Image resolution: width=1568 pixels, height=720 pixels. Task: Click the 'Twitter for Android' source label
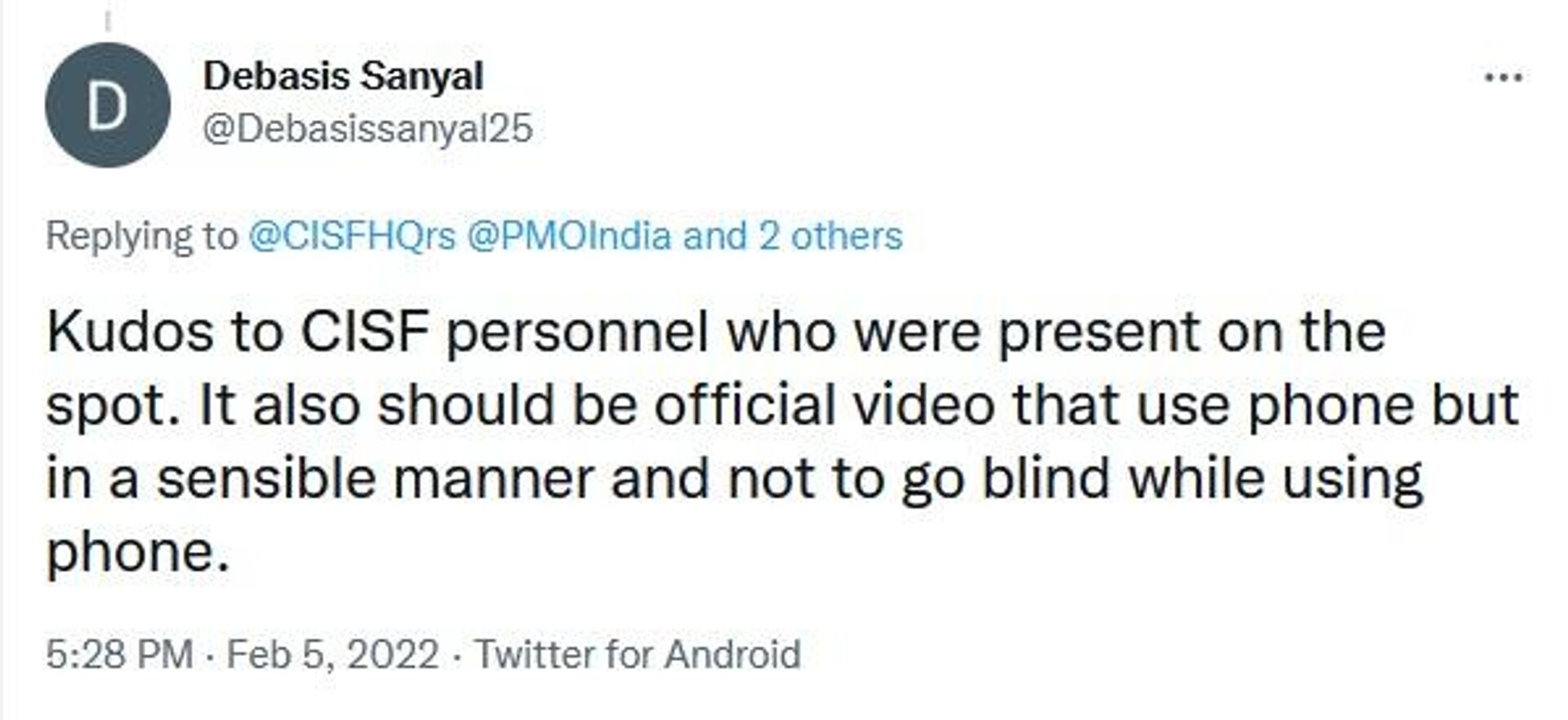[x=638, y=655]
